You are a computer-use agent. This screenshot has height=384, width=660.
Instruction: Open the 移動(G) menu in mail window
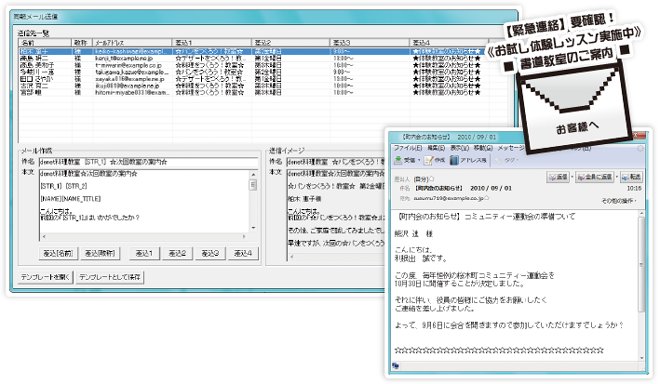(483, 148)
